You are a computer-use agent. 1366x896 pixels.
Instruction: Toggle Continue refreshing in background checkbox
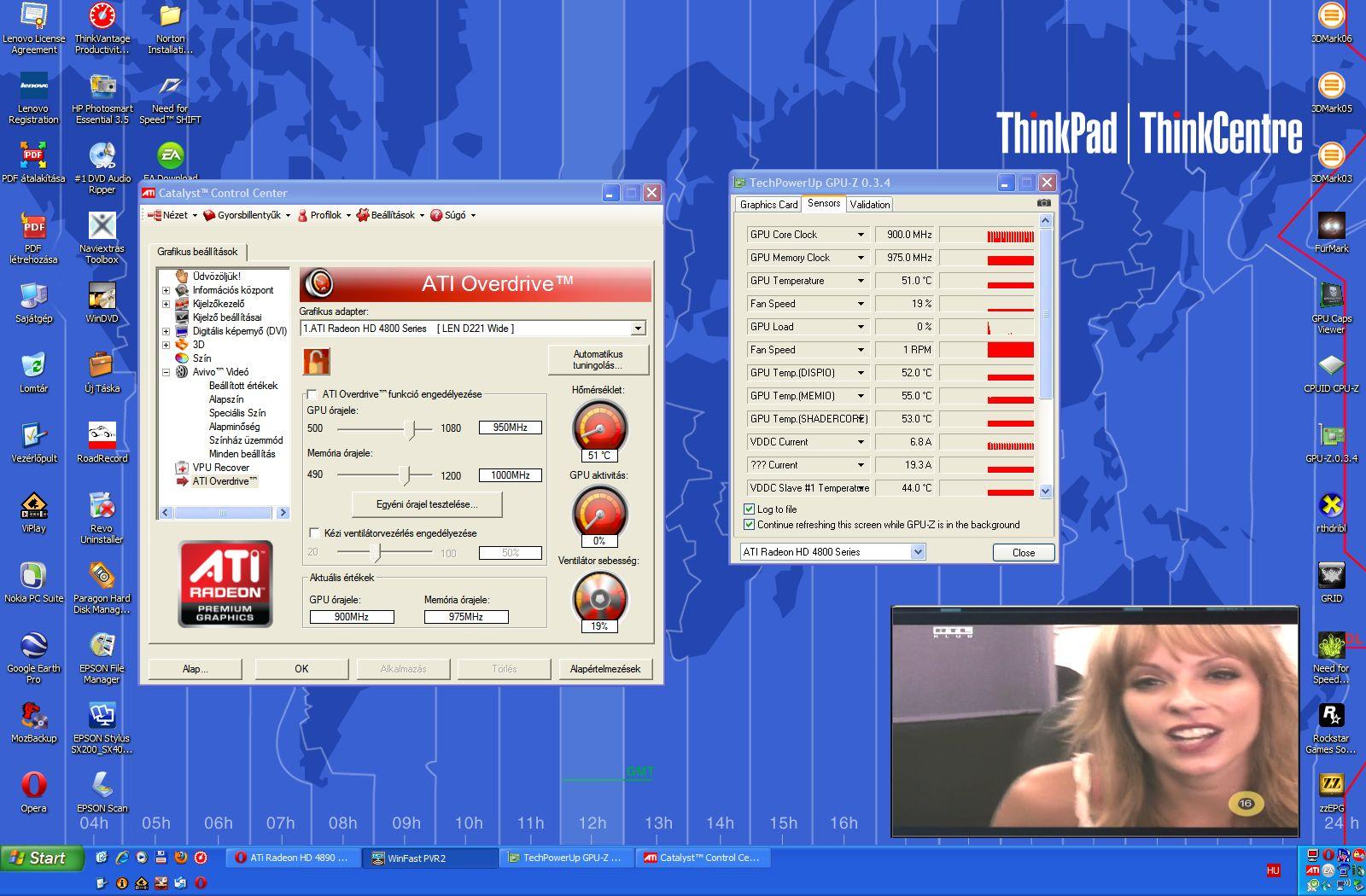click(750, 524)
